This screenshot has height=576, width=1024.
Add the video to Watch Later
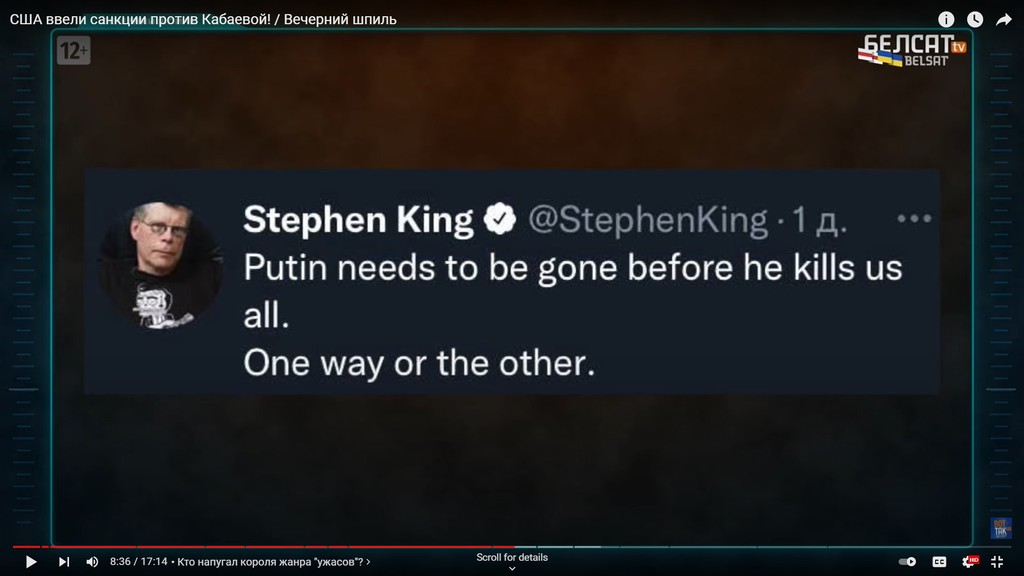[974, 20]
